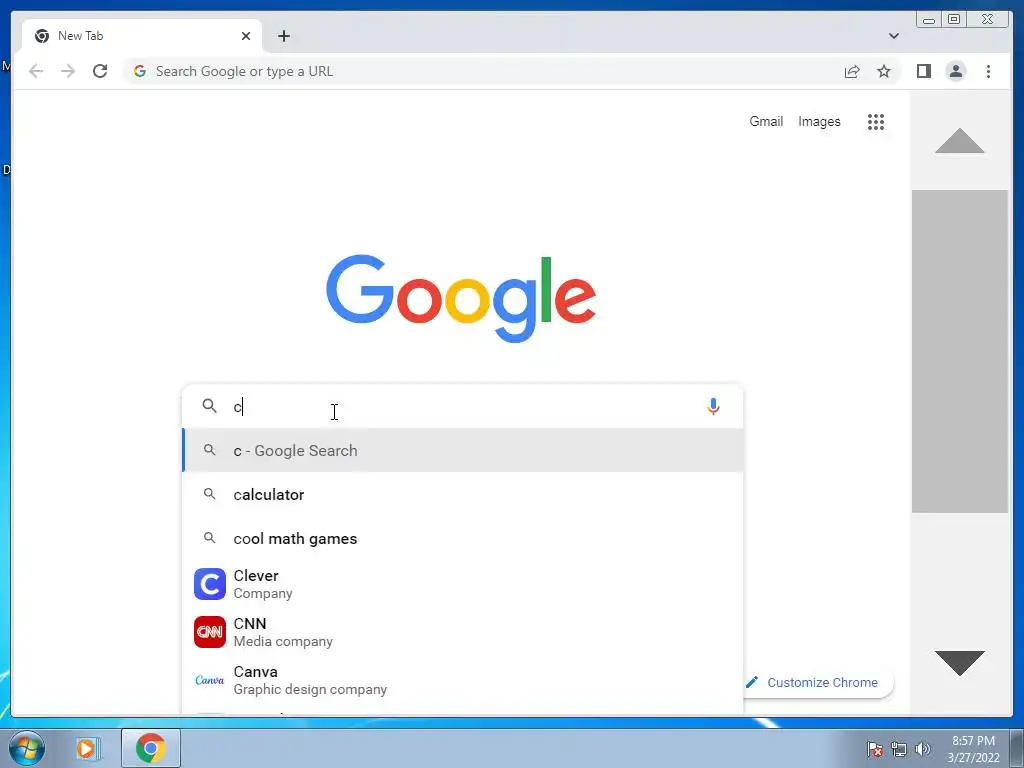Bookmark this tab with the star
The height and width of the screenshot is (768, 1024).
click(x=884, y=71)
